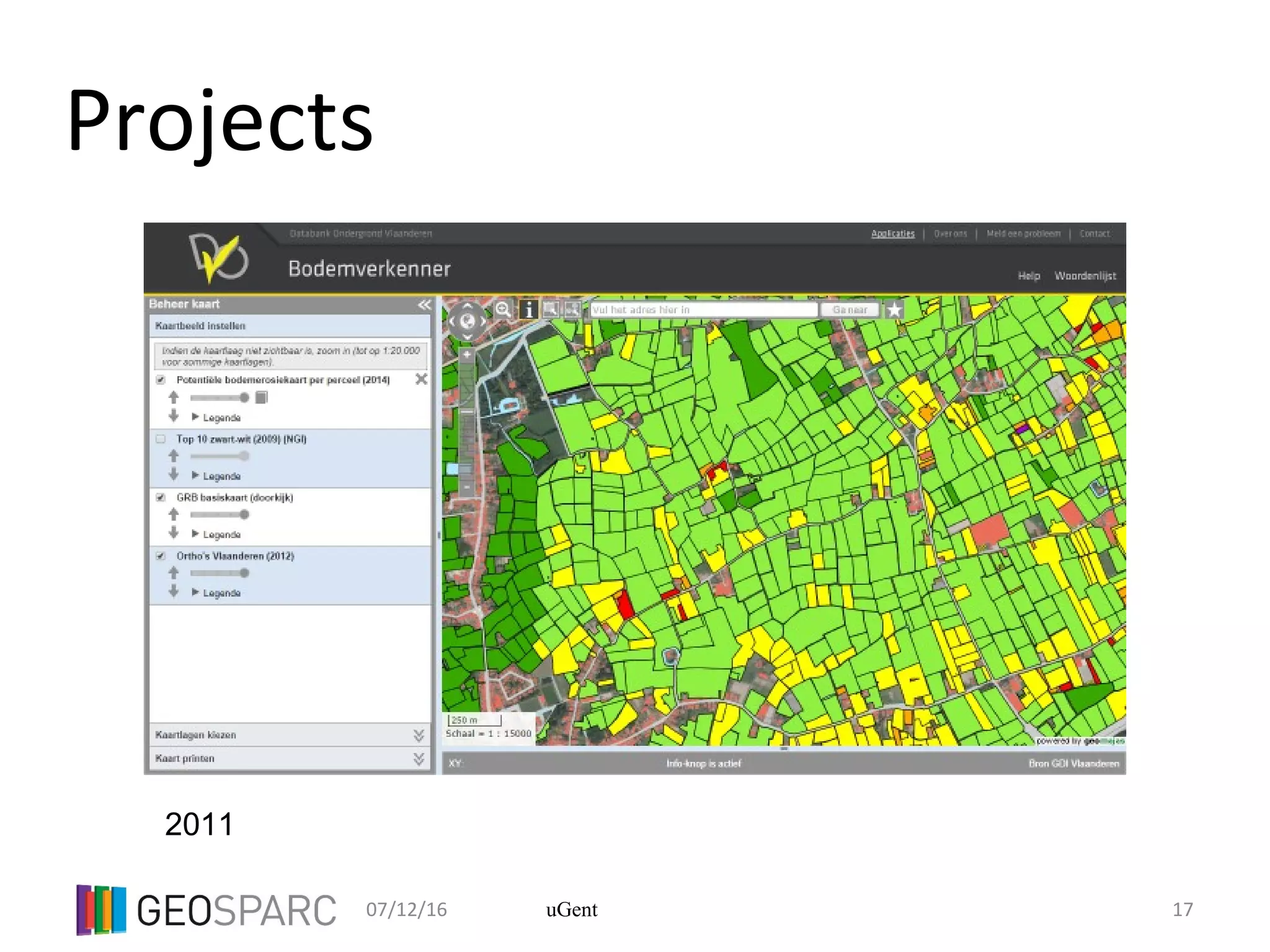Click the address search input field
The width and height of the screenshot is (1270, 952).
(703, 309)
